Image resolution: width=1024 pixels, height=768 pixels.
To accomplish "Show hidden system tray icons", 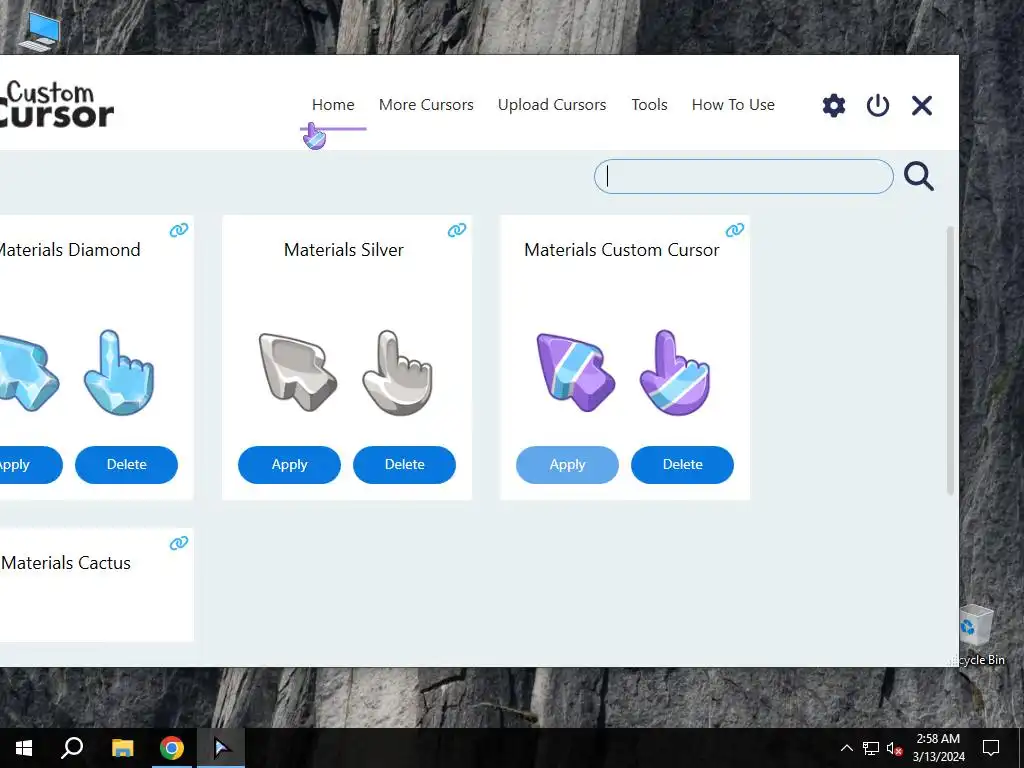I will pyautogui.click(x=846, y=748).
